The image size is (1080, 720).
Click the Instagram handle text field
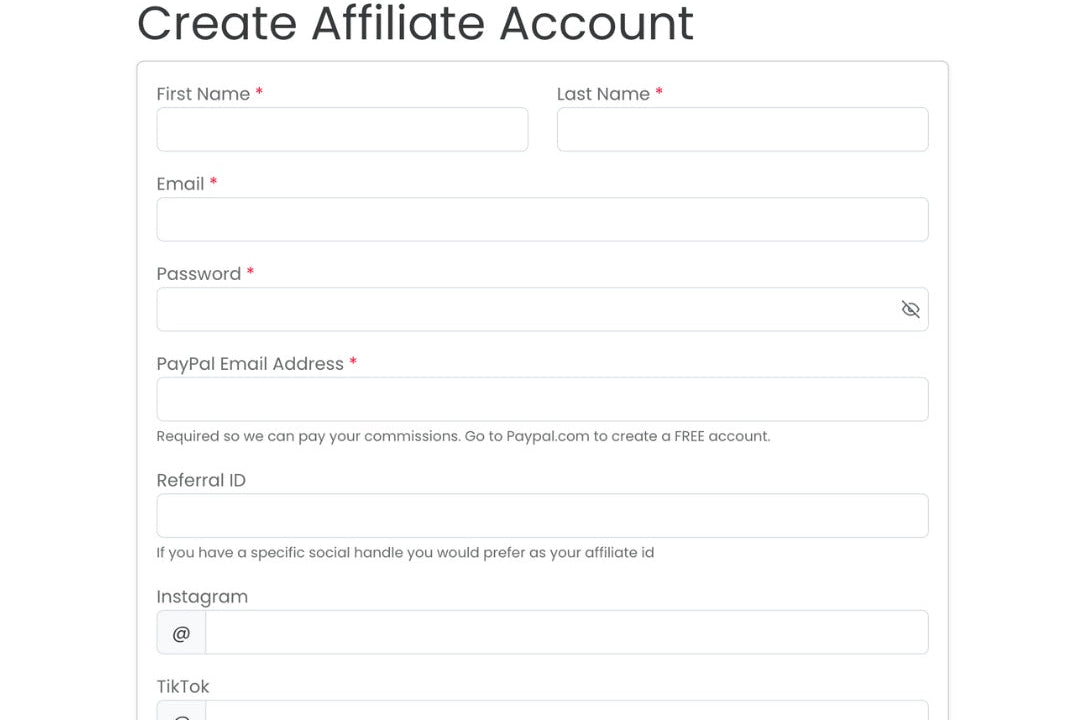click(566, 633)
